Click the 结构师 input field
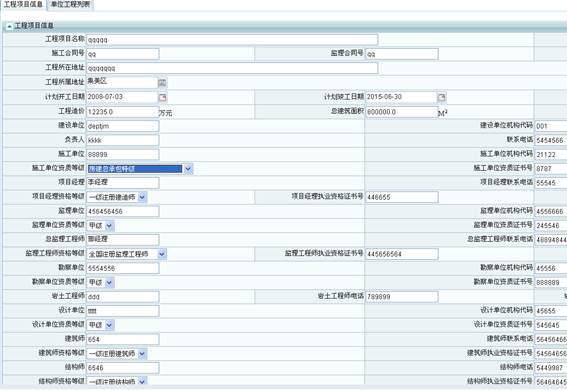The height and width of the screenshot is (390, 567). click(123, 368)
